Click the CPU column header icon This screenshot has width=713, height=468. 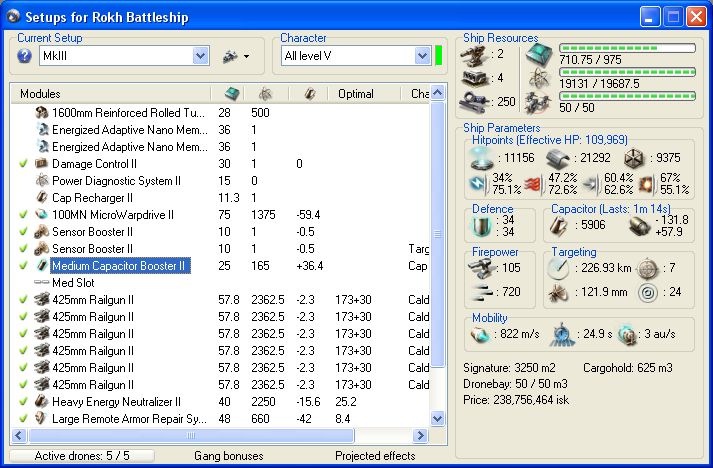(231, 93)
